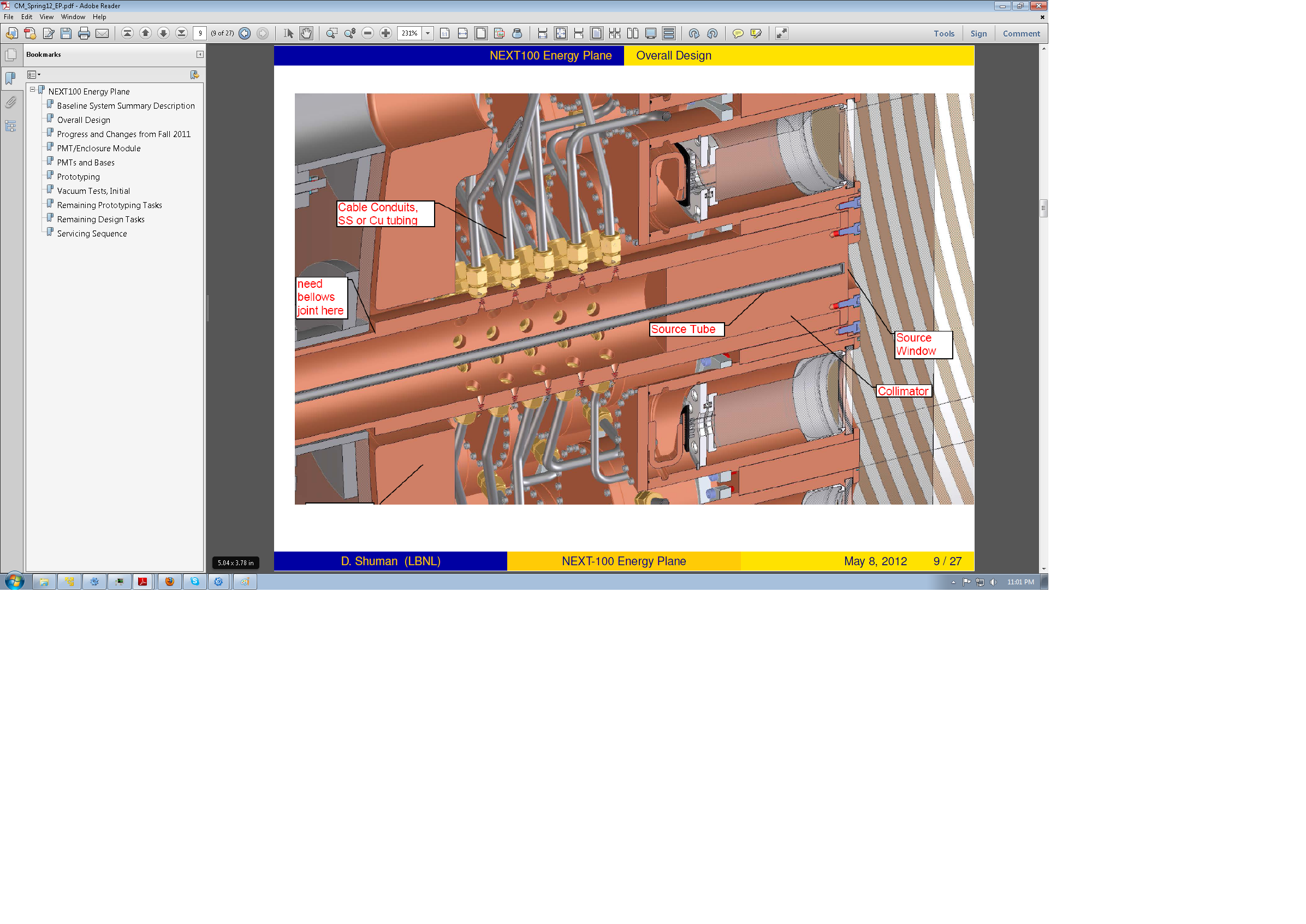Open a file with the first toolbar icon
Viewport: 1306px width, 924px height.
tap(12, 33)
